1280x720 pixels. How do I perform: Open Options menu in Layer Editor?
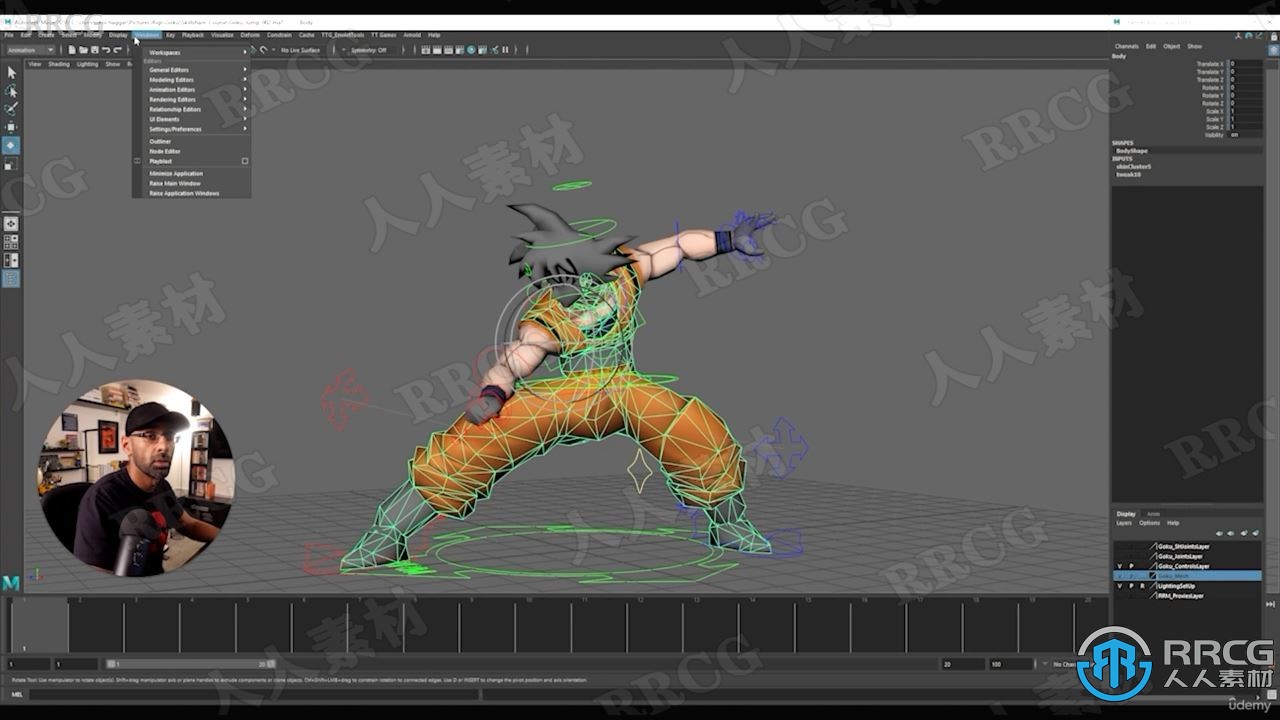(1150, 523)
